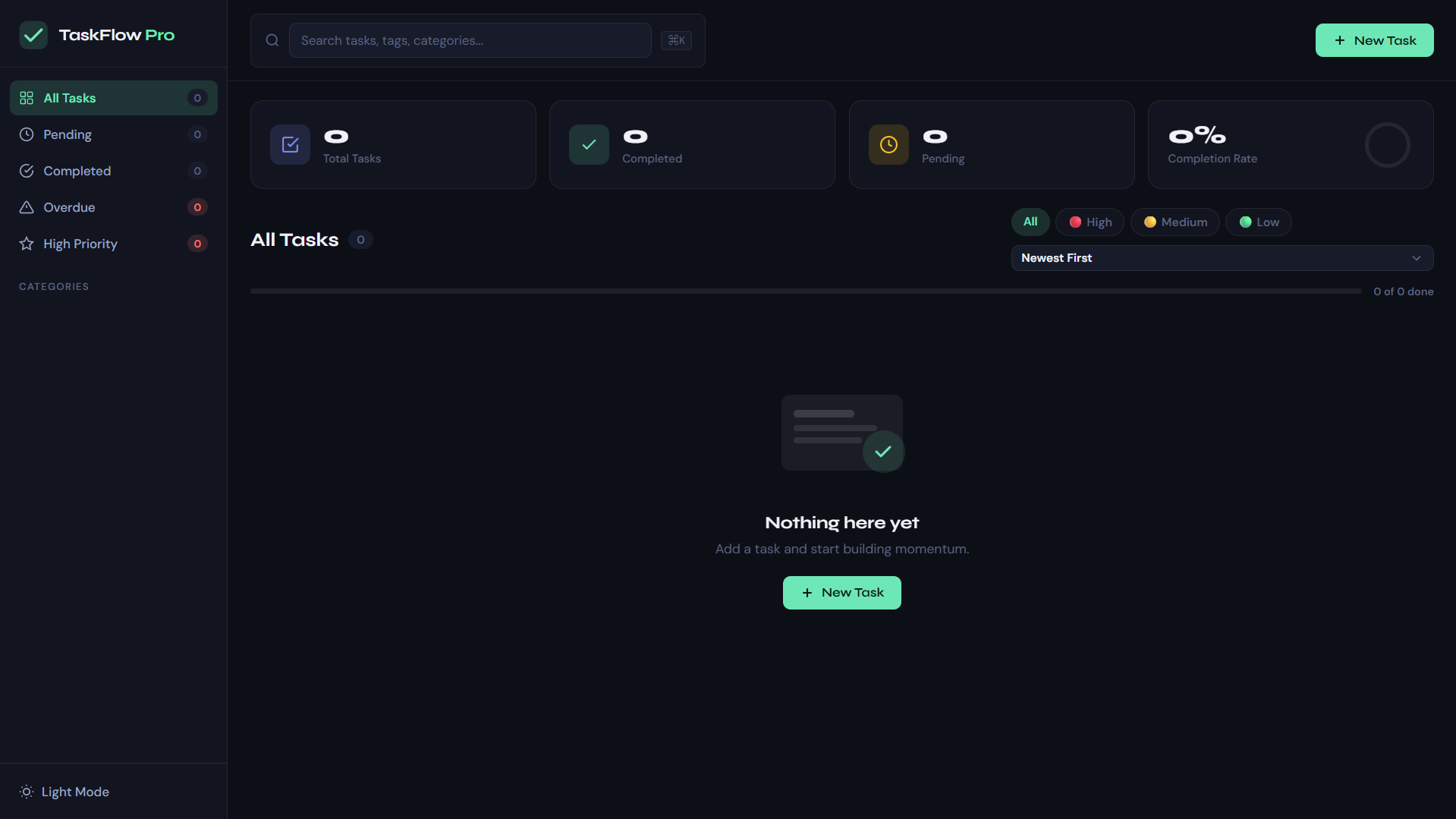This screenshot has height=819, width=1456.
Task: Open All Tasks in the sidebar
Action: (x=114, y=98)
